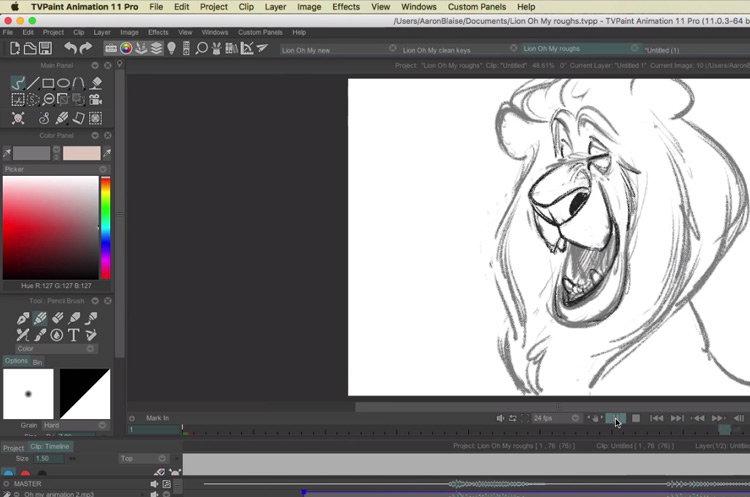Click the magic hat FX stack icon

pyautogui.click(x=217, y=48)
